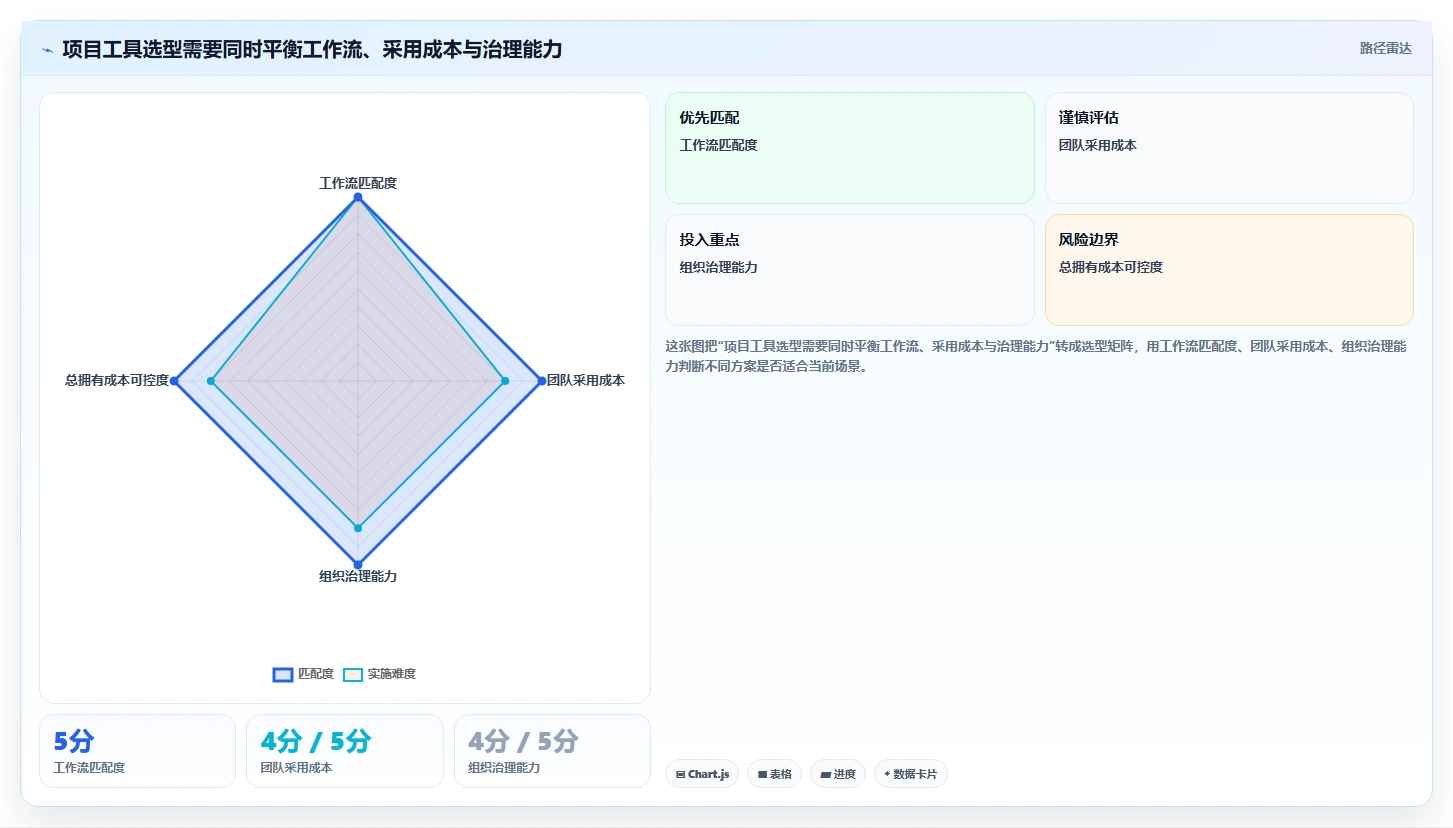Click the Chart.js tag chip

coord(702,774)
